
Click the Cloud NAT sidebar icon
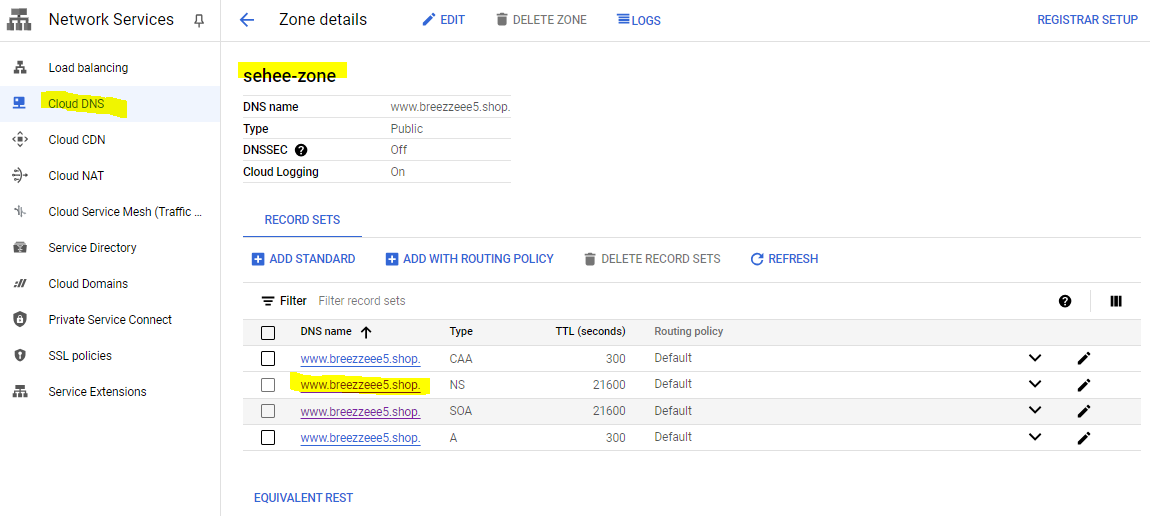[x=20, y=175]
